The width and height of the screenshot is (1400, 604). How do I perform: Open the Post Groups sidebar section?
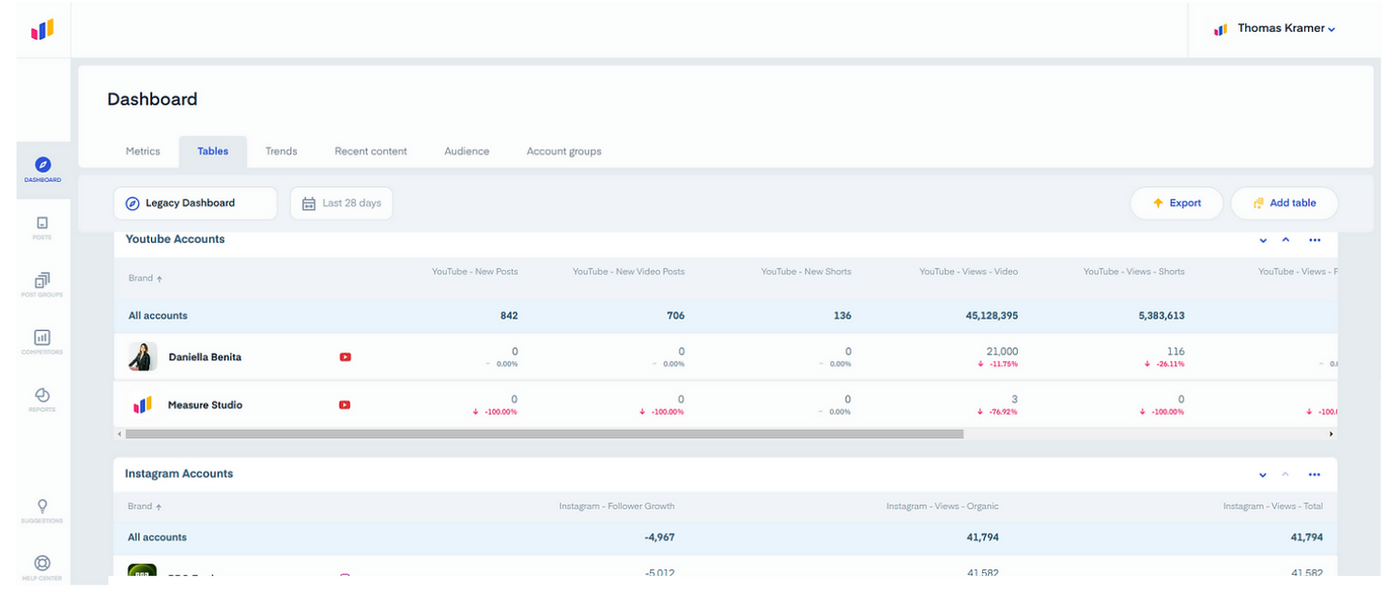coord(43,284)
